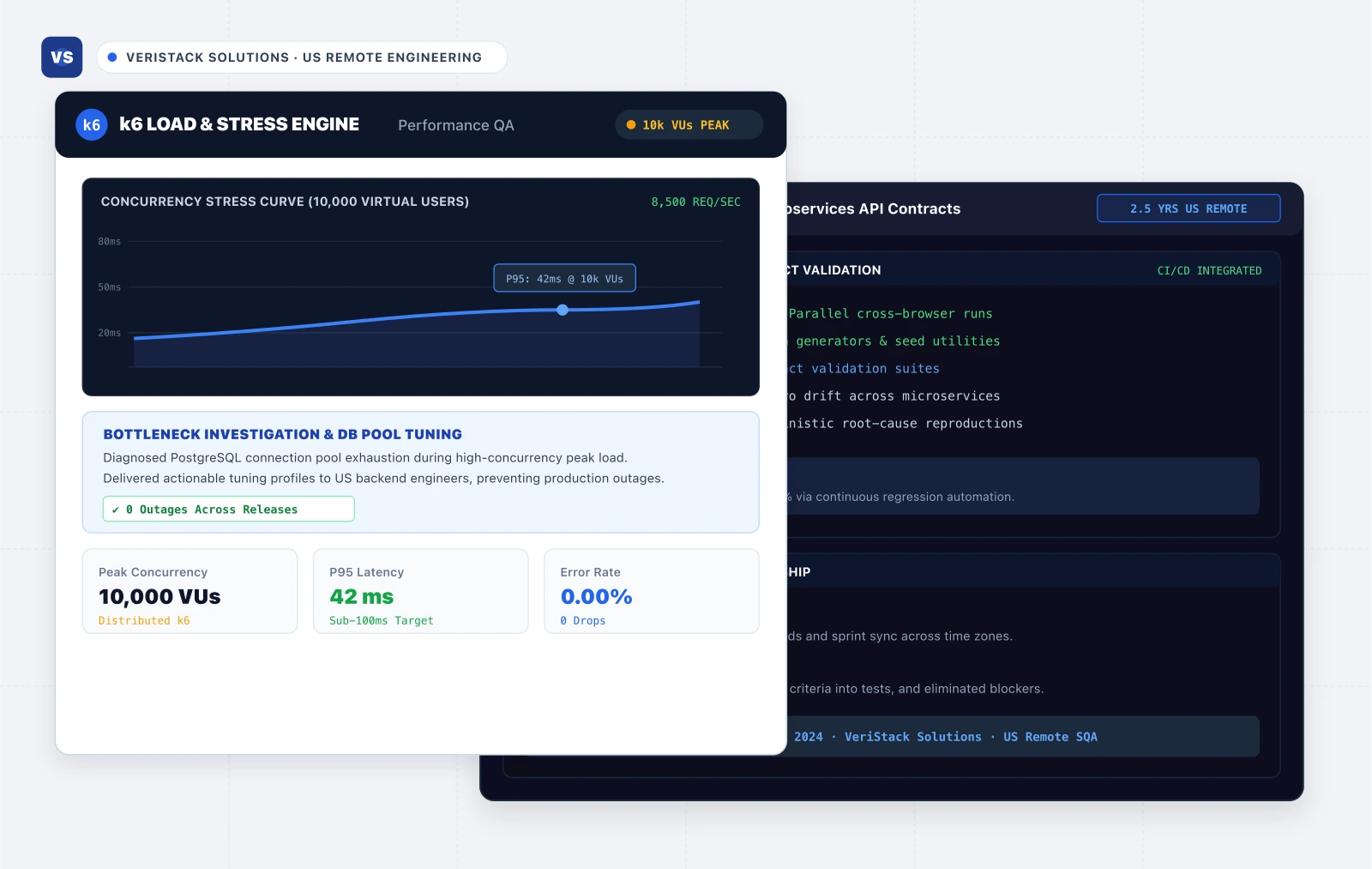Viewport: 1372px width, 869px height.
Task: Click the 0 Outages Across Releases badge
Action: click(x=229, y=510)
